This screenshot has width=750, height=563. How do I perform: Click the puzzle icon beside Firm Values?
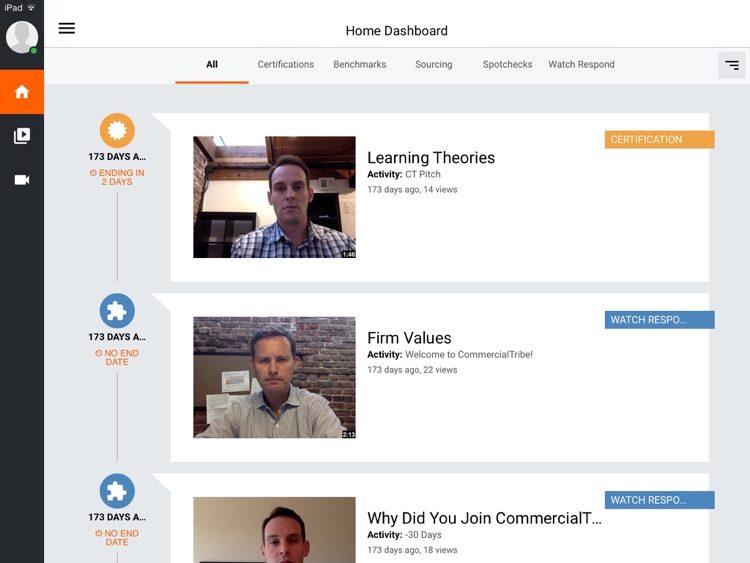point(117,310)
